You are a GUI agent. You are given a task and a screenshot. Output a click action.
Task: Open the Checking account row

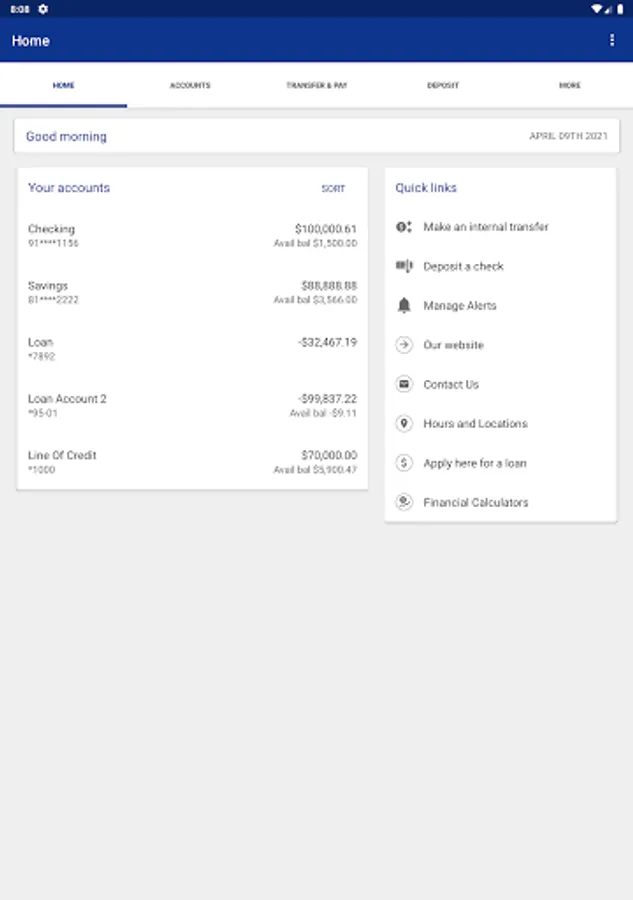coord(192,236)
